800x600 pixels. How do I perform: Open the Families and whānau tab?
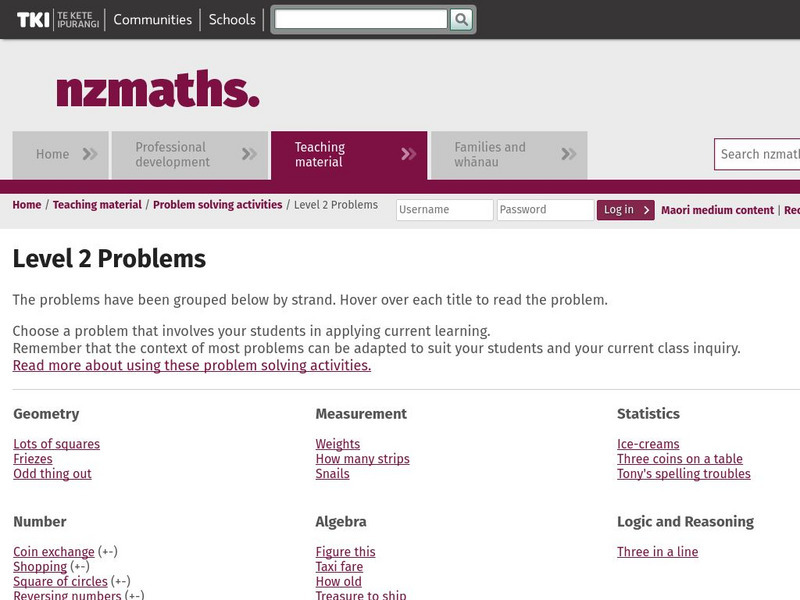[509, 155]
